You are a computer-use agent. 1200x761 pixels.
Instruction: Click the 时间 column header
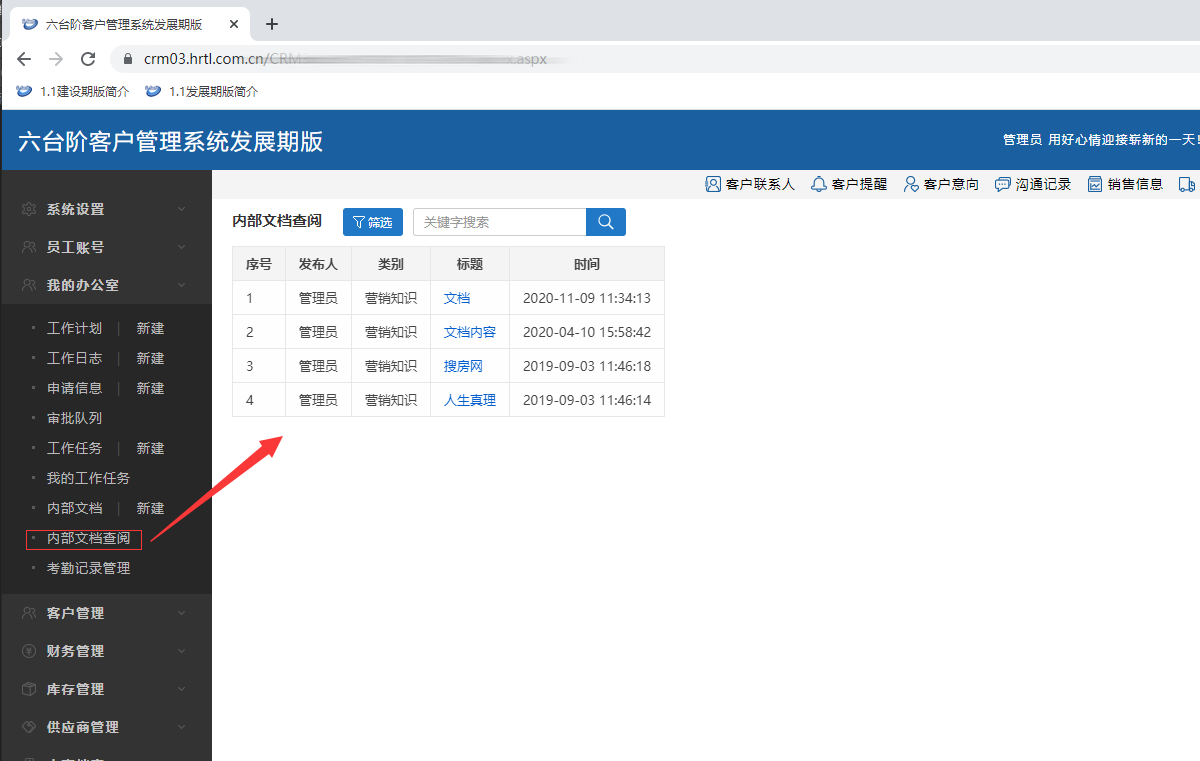tap(587, 264)
